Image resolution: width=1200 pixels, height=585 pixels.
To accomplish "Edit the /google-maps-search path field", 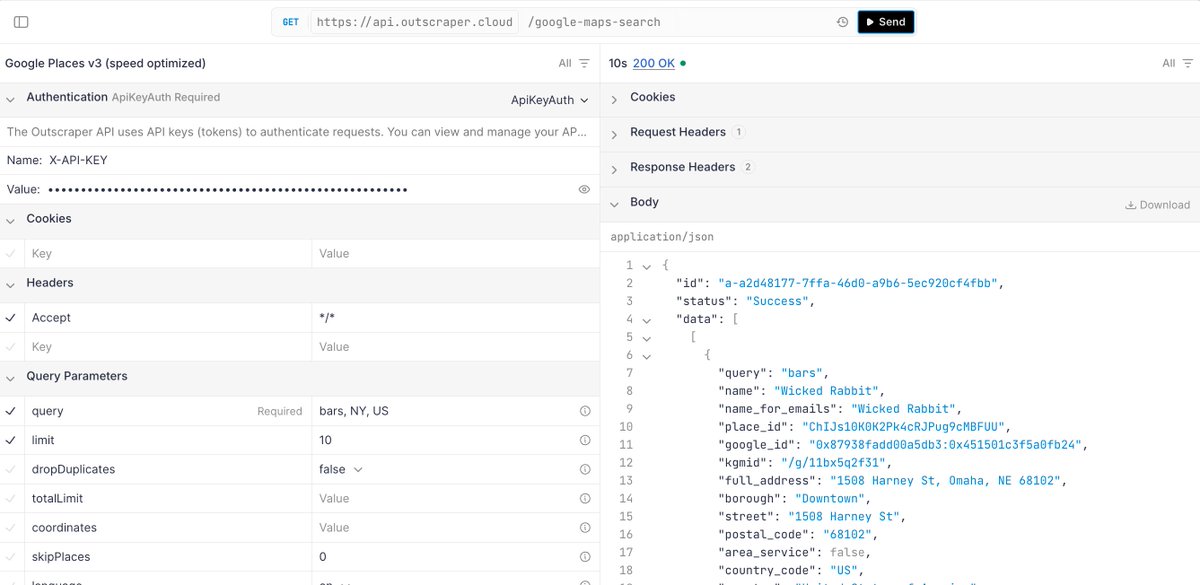I will click(x=594, y=22).
